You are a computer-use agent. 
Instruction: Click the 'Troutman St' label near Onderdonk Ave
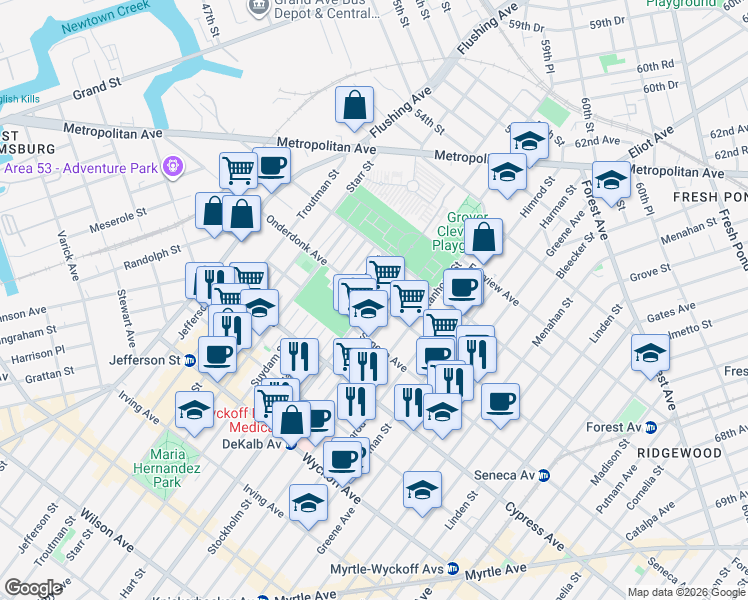coord(318,194)
